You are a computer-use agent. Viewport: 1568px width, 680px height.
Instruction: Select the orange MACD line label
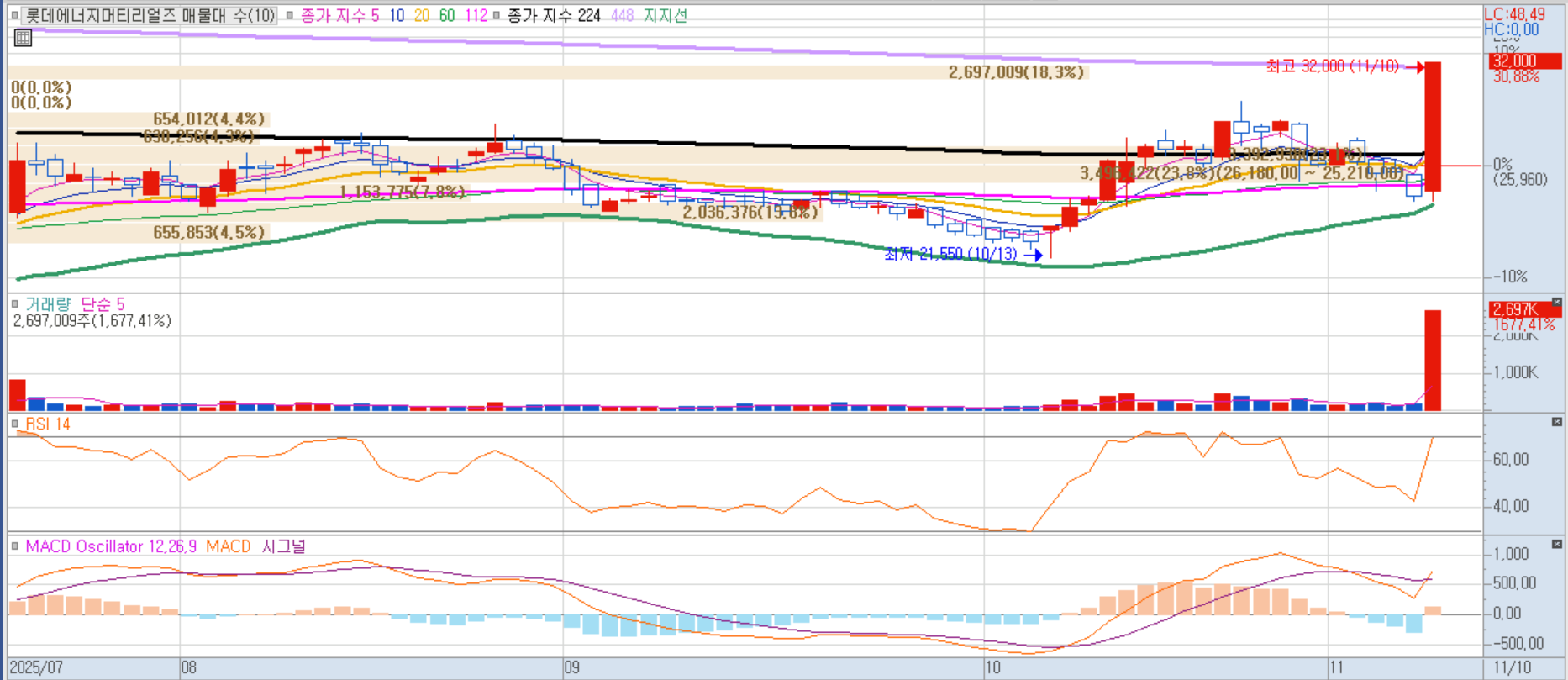point(229,546)
